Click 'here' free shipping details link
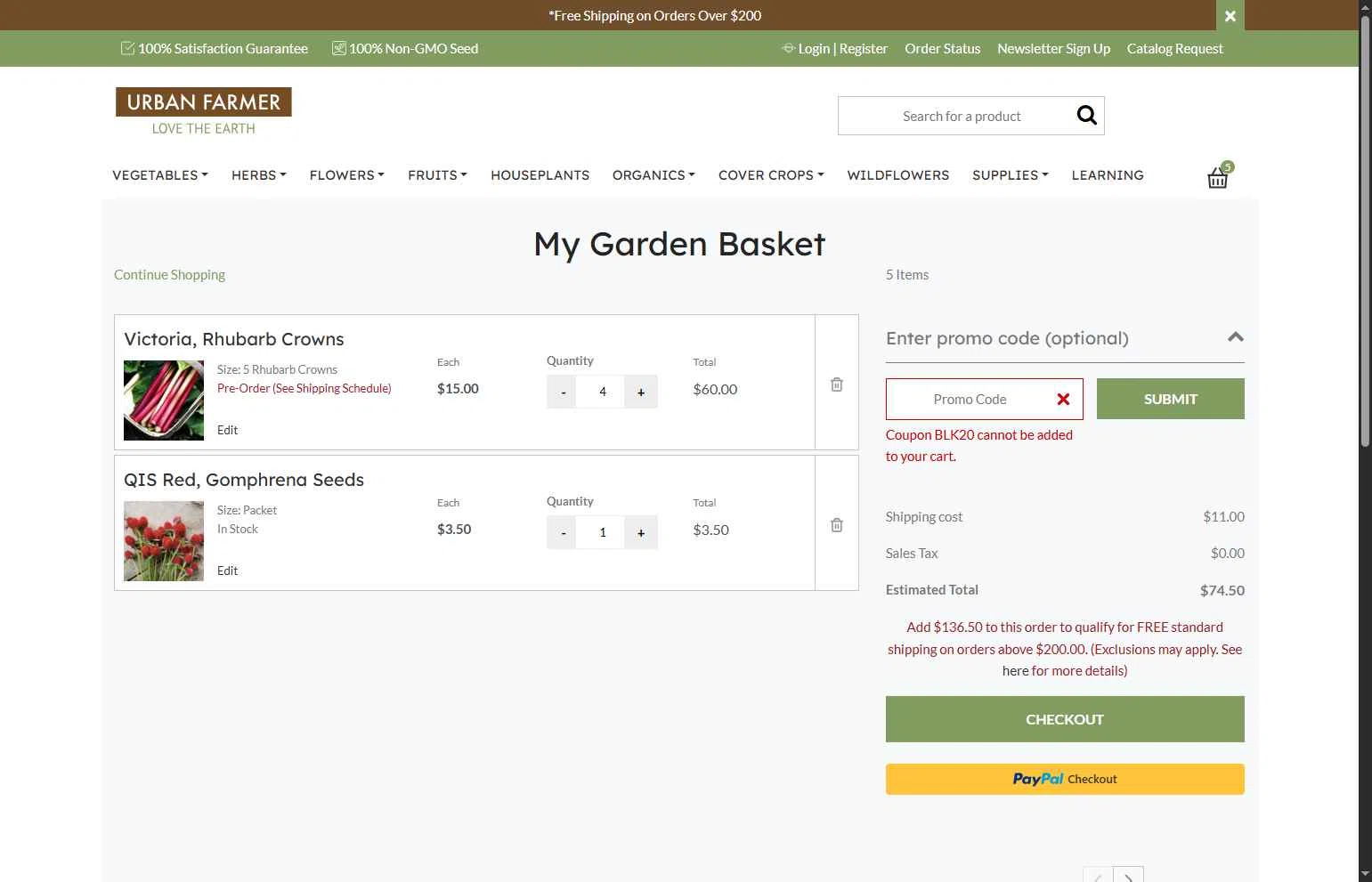The height and width of the screenshot is (882, 1372). point(1015,671)
